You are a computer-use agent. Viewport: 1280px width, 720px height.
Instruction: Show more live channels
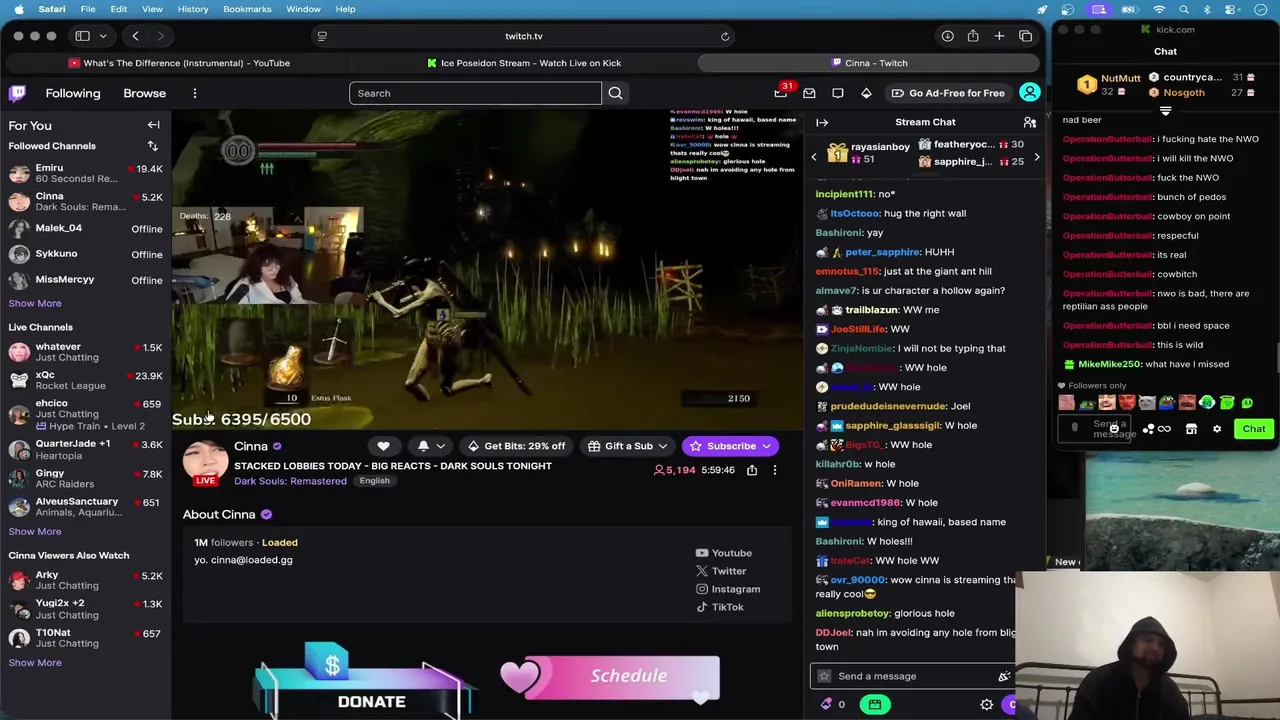click(35, 531)
